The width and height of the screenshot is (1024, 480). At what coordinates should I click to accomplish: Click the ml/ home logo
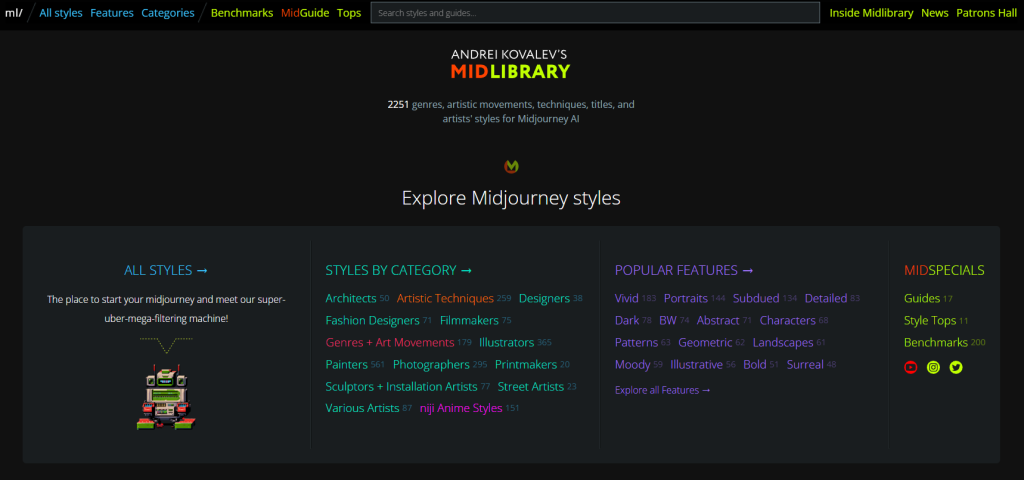pyautogui.click(x=14, y=12)
